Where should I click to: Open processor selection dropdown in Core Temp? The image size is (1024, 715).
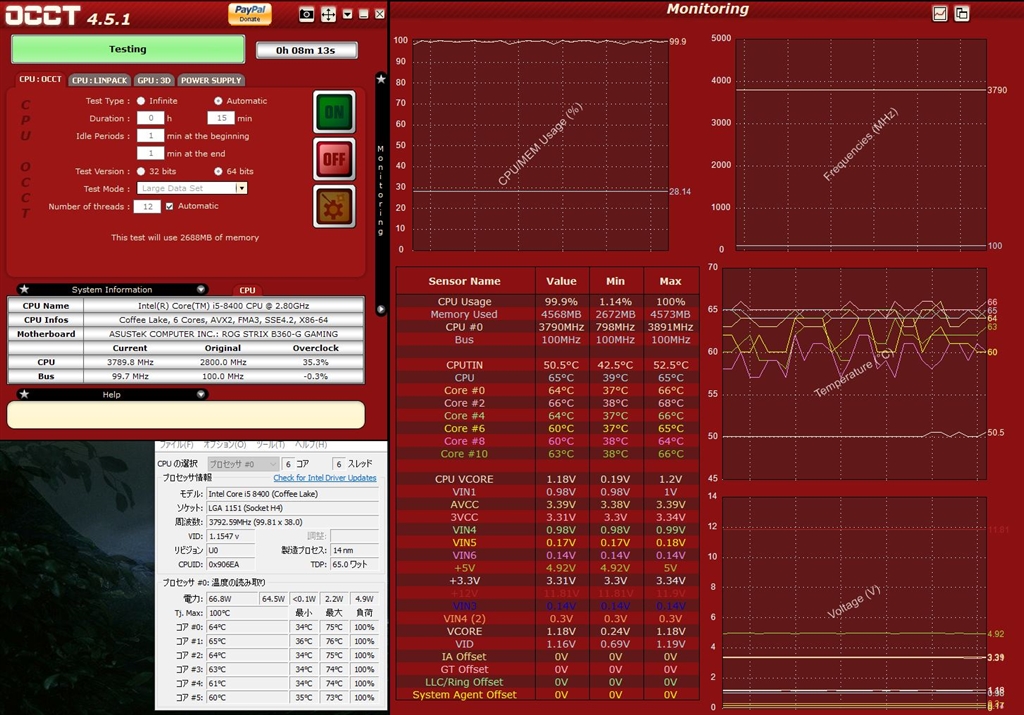[x=243, y=464]
